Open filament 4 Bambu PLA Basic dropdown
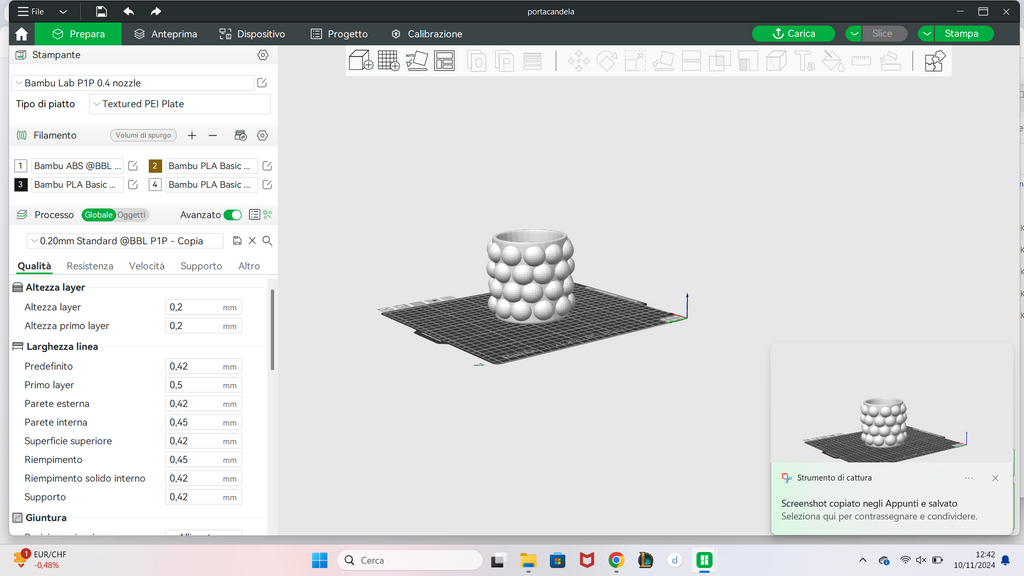Viewport: 1024px width, 576px height. coord(211,185)
